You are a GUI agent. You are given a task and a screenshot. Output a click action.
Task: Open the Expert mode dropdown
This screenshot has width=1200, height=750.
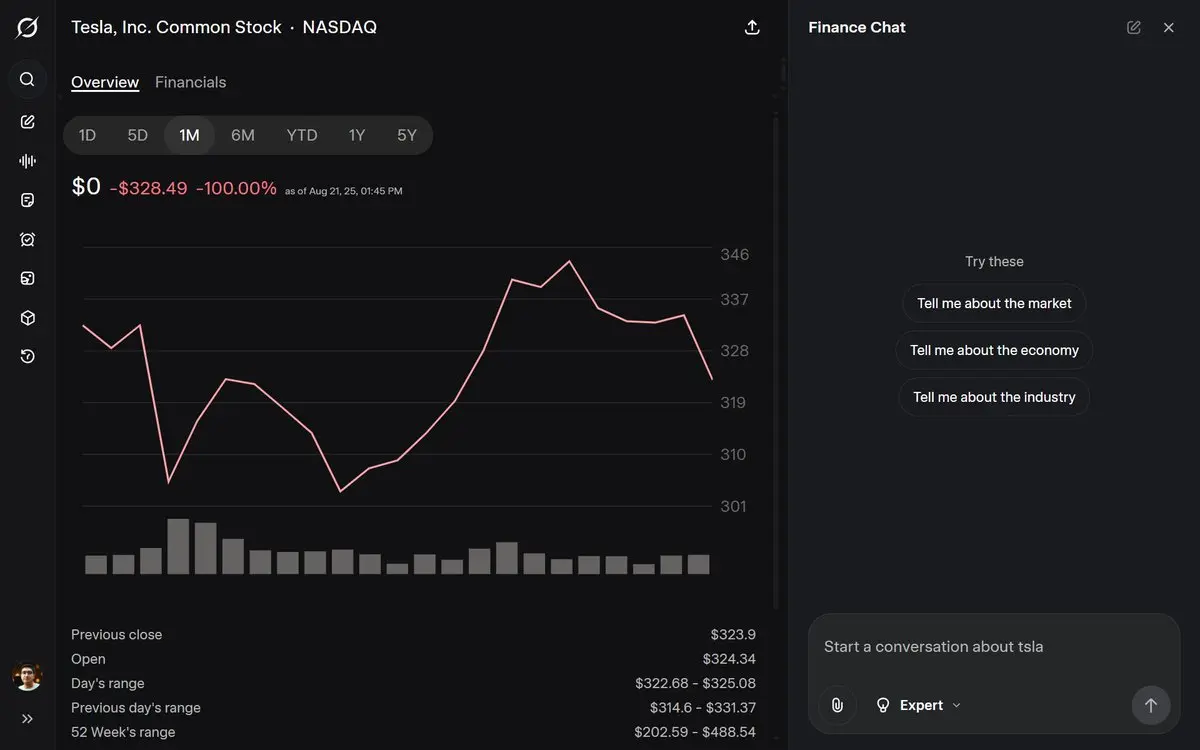click(x=918, y=705)
